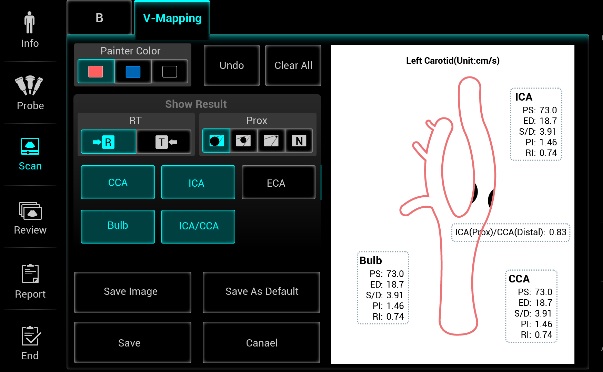Choose the blue painter color swatch
The height and width of the screenshot is (372, 603).
[x=133, y=72]
